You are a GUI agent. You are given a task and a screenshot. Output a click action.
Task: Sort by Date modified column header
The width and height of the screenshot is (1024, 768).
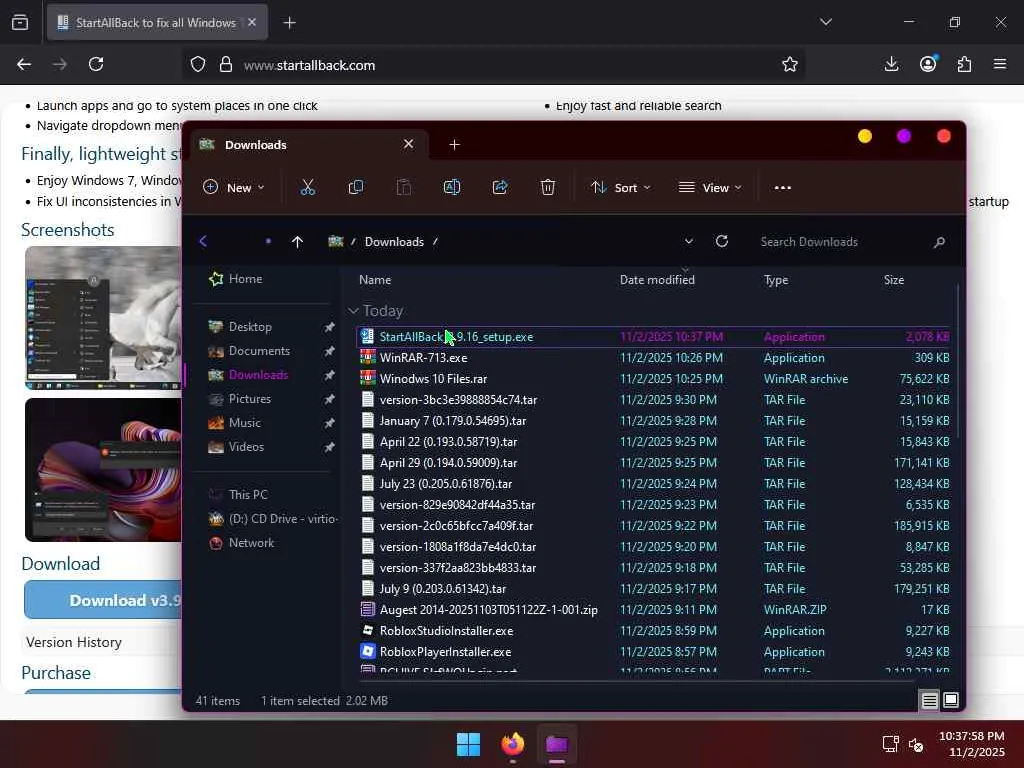coord(657,280)
